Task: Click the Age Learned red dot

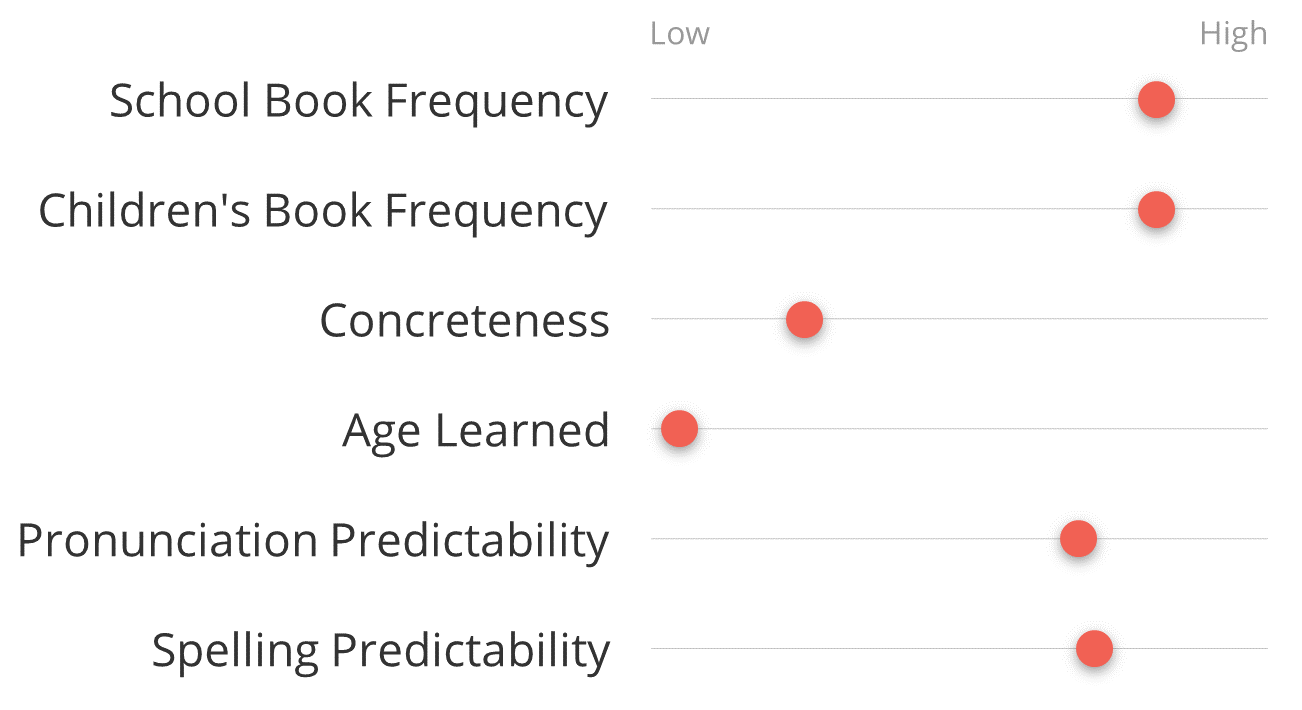Action: pyautogui.click(x=679, y=429)
